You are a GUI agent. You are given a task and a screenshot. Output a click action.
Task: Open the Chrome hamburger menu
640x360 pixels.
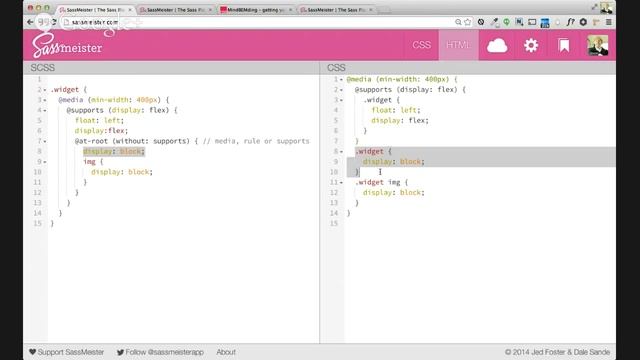click(x=608, y=22)
